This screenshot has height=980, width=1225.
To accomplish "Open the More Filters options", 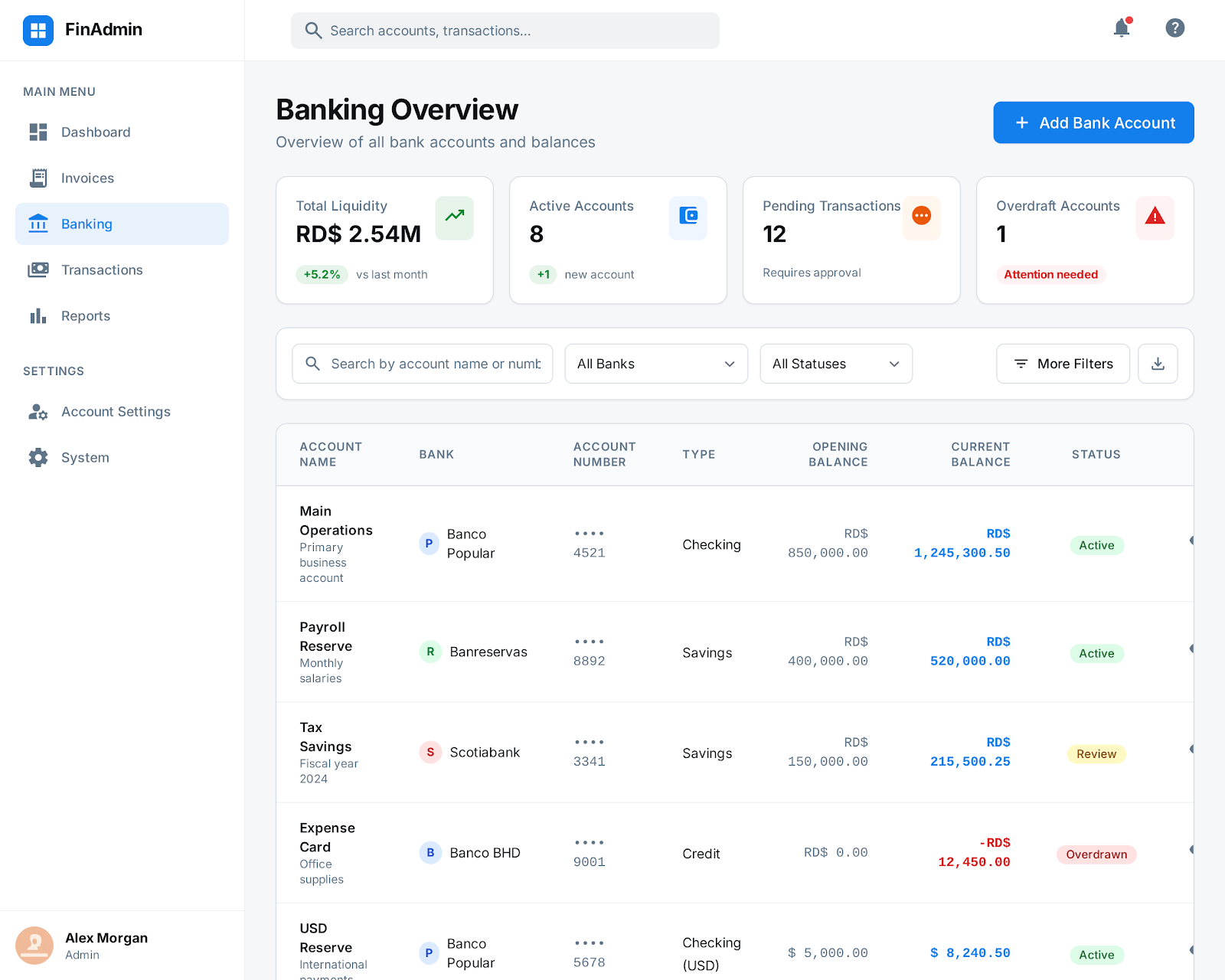I will pyautogui.click(x=1063, y=364).
